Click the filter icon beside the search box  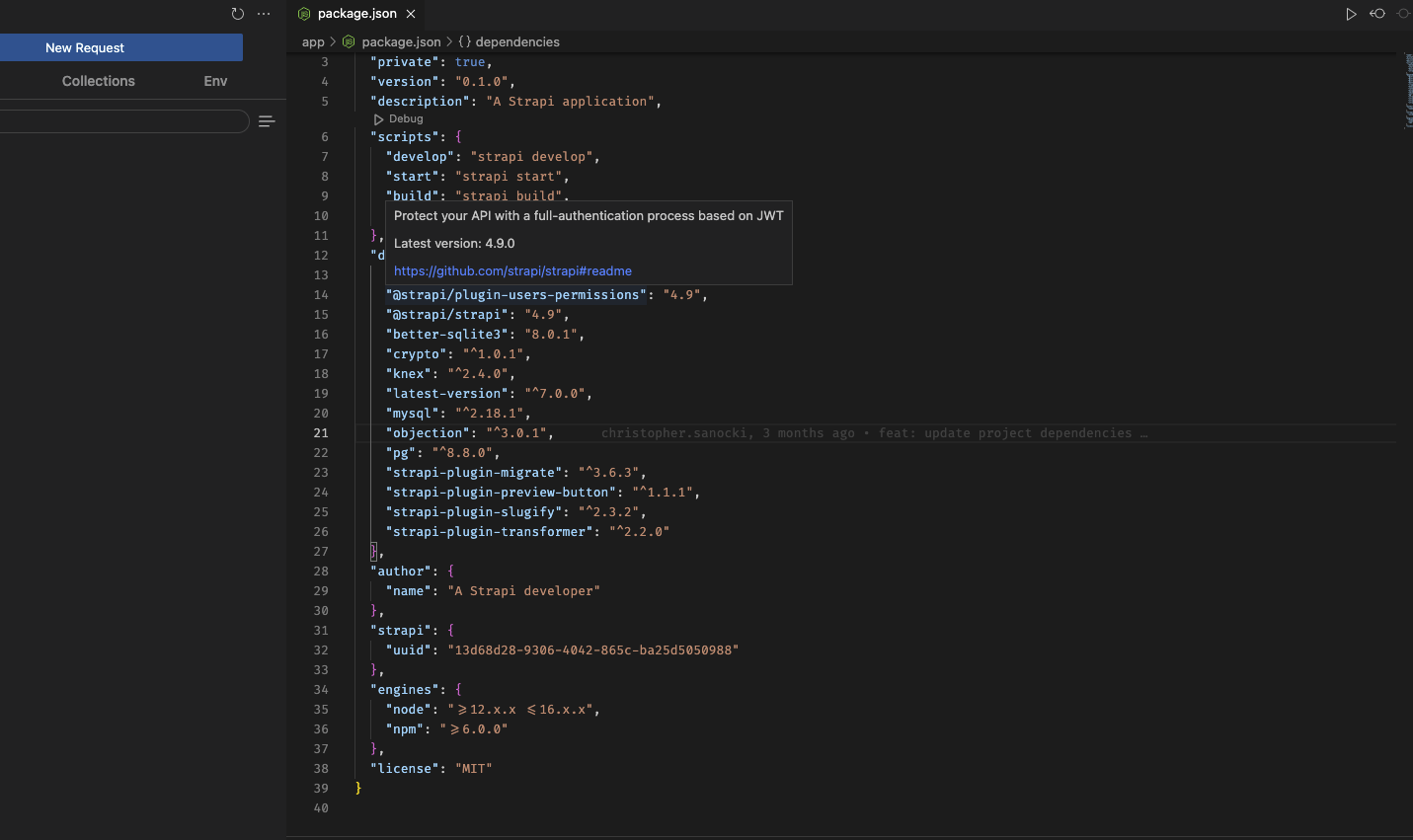267,120
